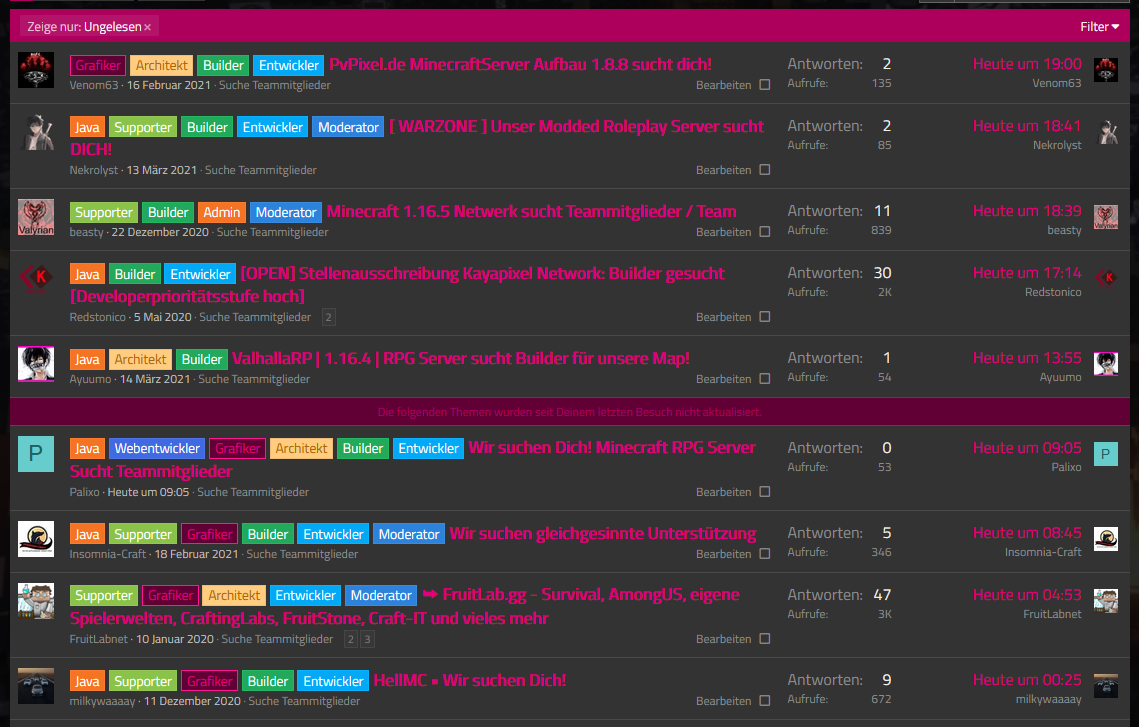The width and height of the screenshot is (1139, 727).
Task: Click beasty's Valyrian avatar at left of row
Action: (36, 216)
